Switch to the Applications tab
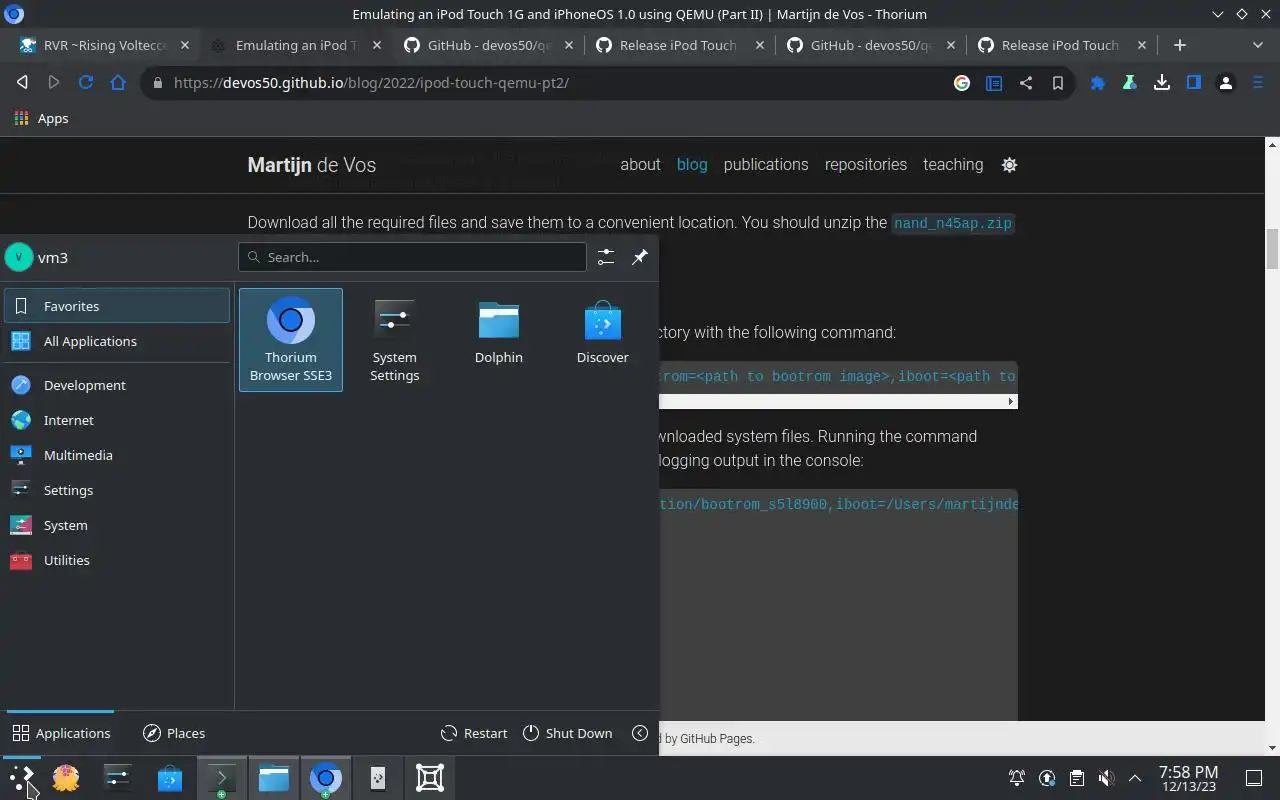 pos(61,733)
